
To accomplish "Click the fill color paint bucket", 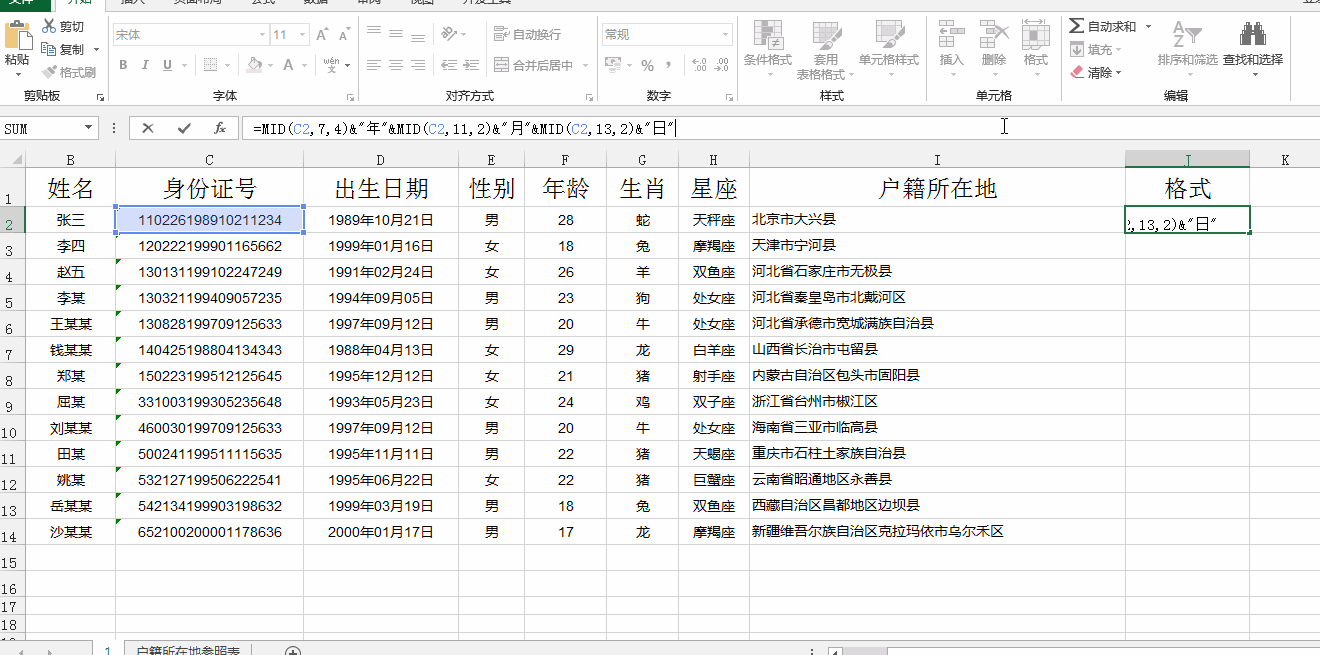I will [x=254, y=65].
